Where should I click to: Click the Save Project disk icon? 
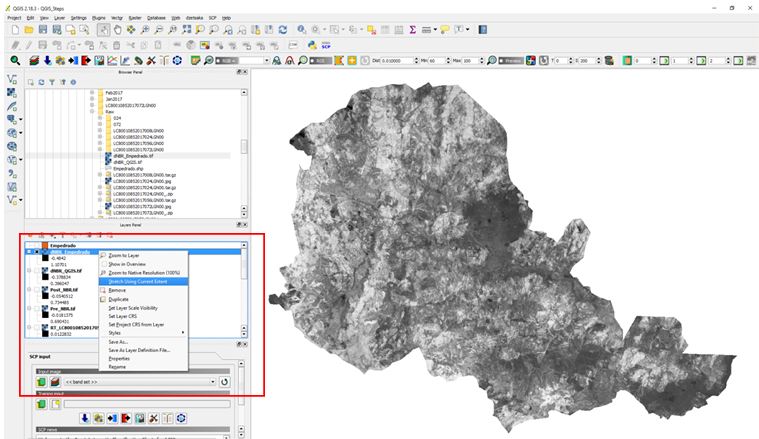pos(42,31)
